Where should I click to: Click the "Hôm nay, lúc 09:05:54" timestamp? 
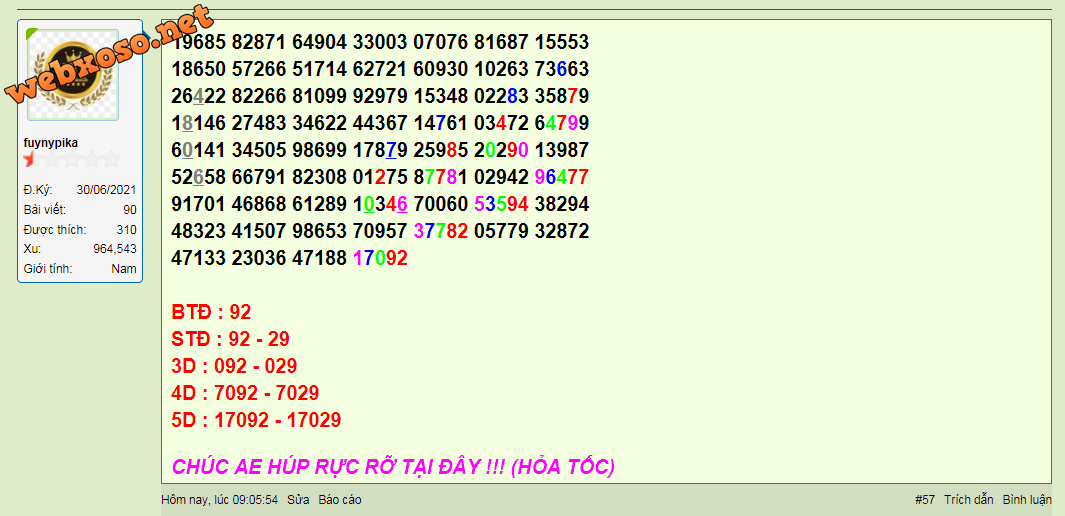[219, 499]
